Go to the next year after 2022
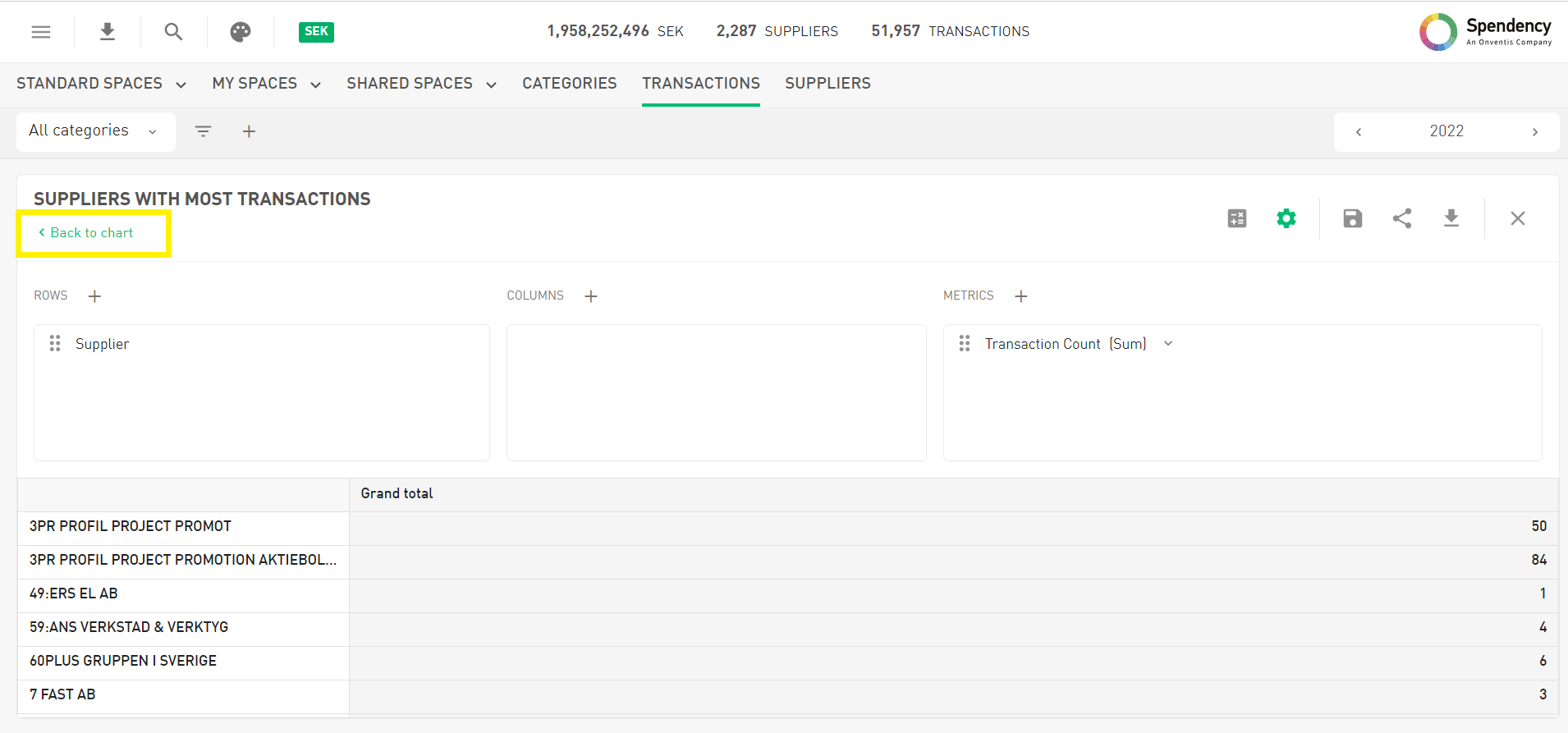The image size is (1568, 733). pos(1534,132)
